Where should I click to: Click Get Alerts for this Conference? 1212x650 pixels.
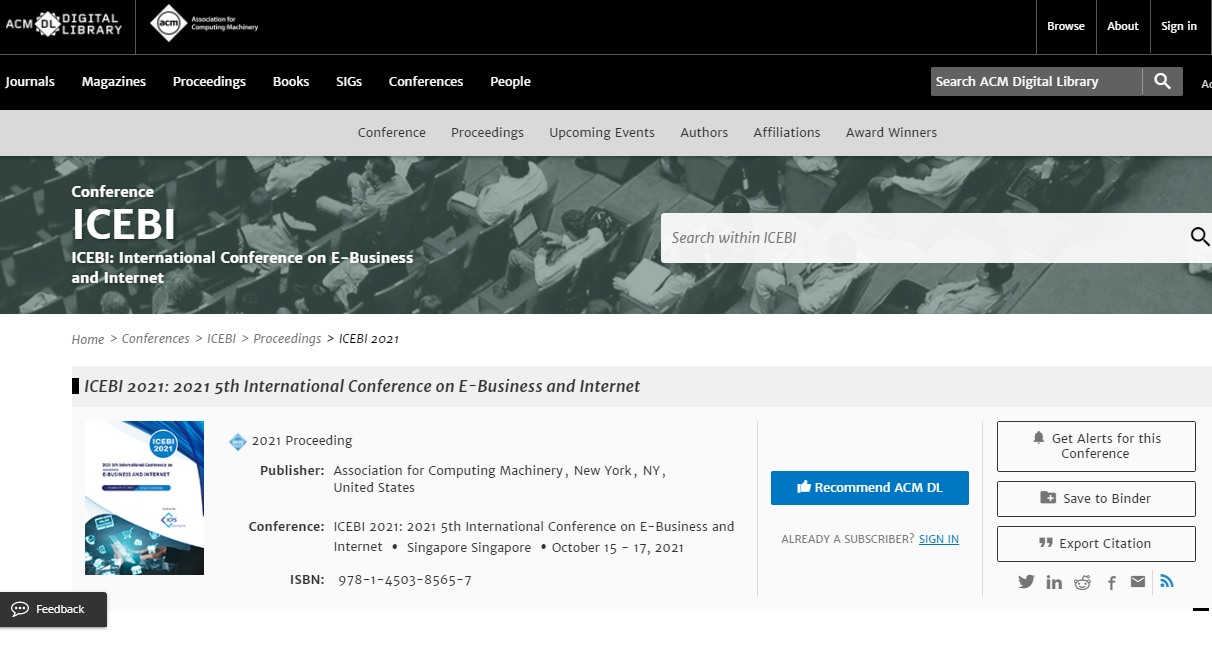[1096, 446]
